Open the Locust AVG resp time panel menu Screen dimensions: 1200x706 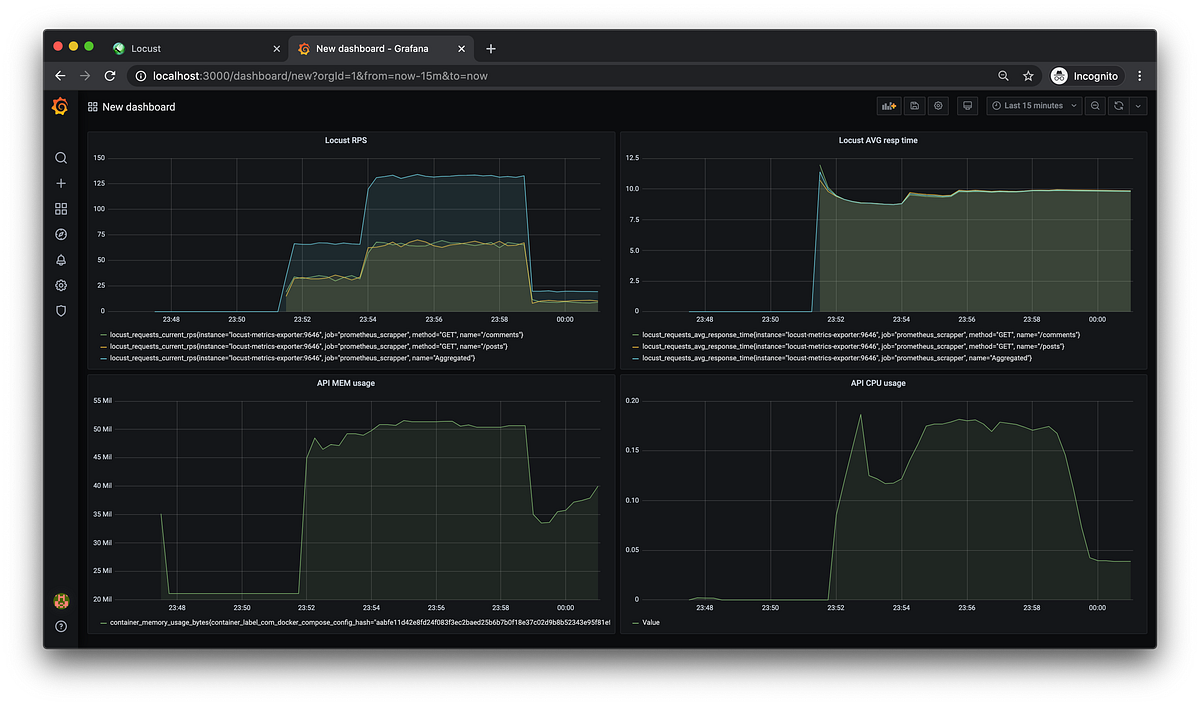click(x=878, y=140)
